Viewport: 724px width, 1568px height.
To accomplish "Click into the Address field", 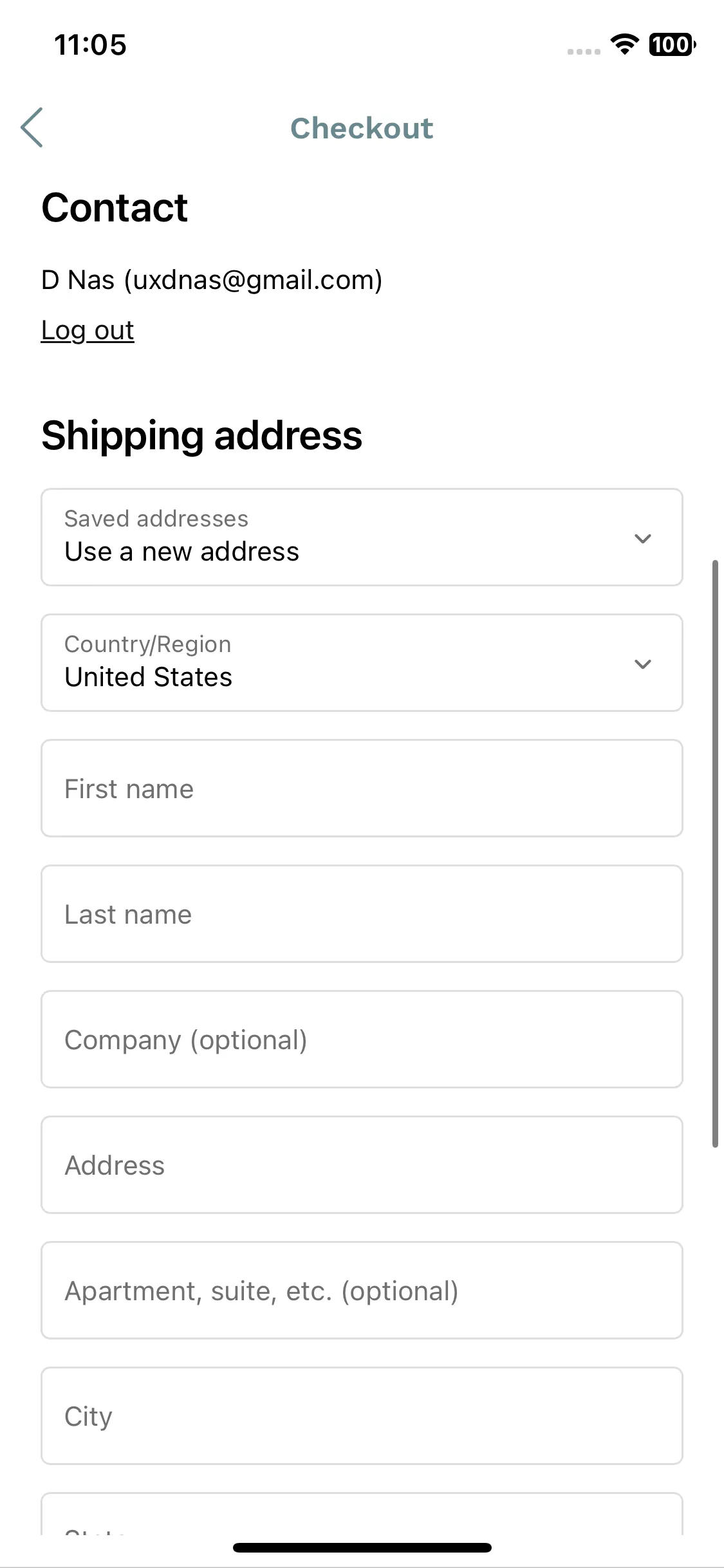I will point(362,1165).
